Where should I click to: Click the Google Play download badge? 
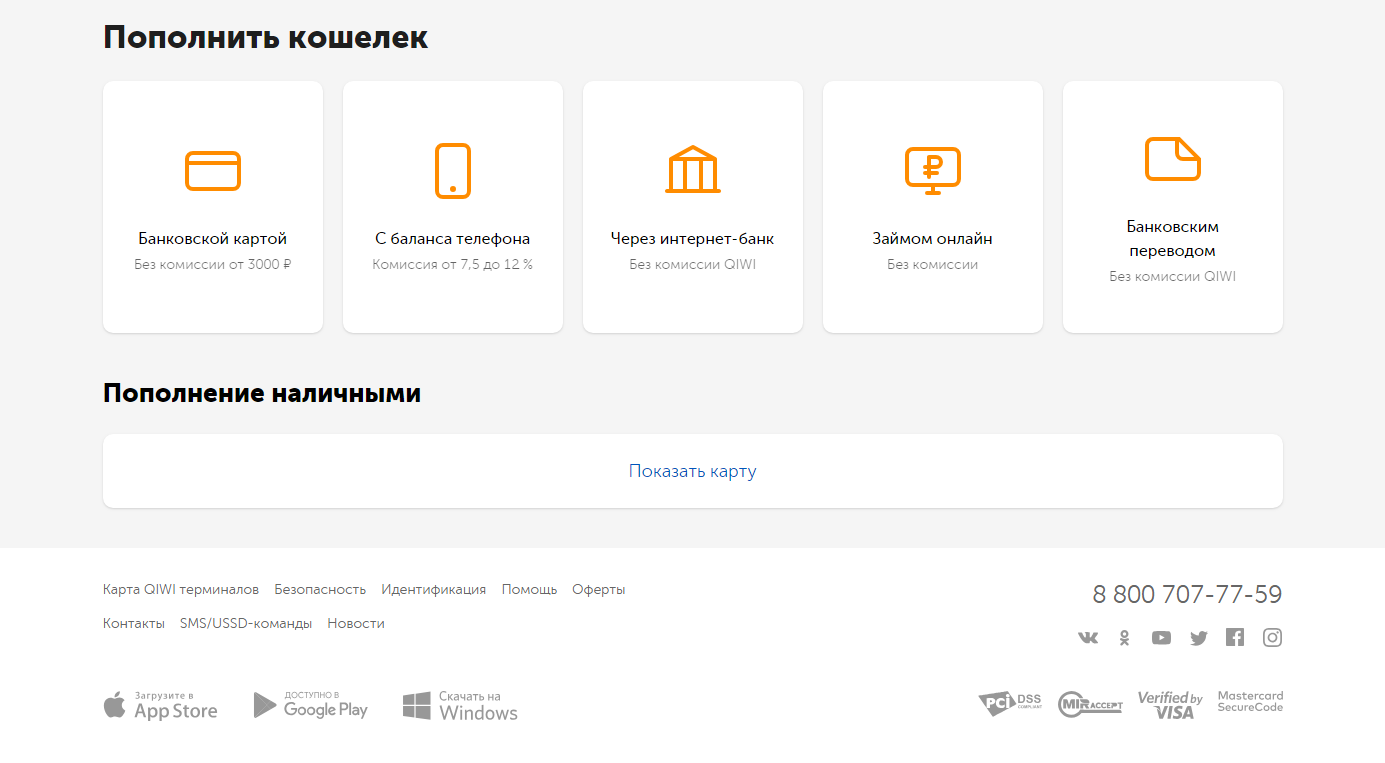310,704
